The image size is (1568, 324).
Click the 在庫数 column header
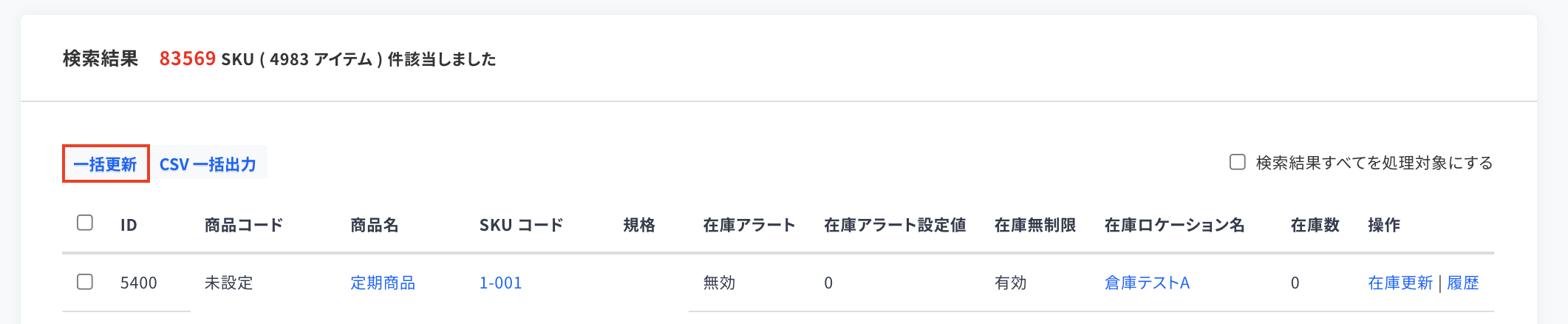point(1315,225)
